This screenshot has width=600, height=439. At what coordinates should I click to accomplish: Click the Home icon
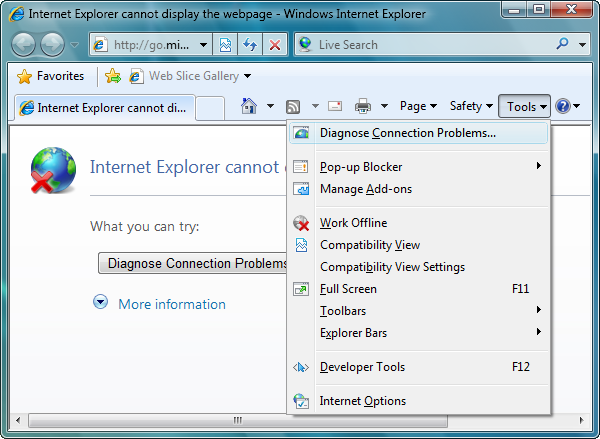click(249, 106)
